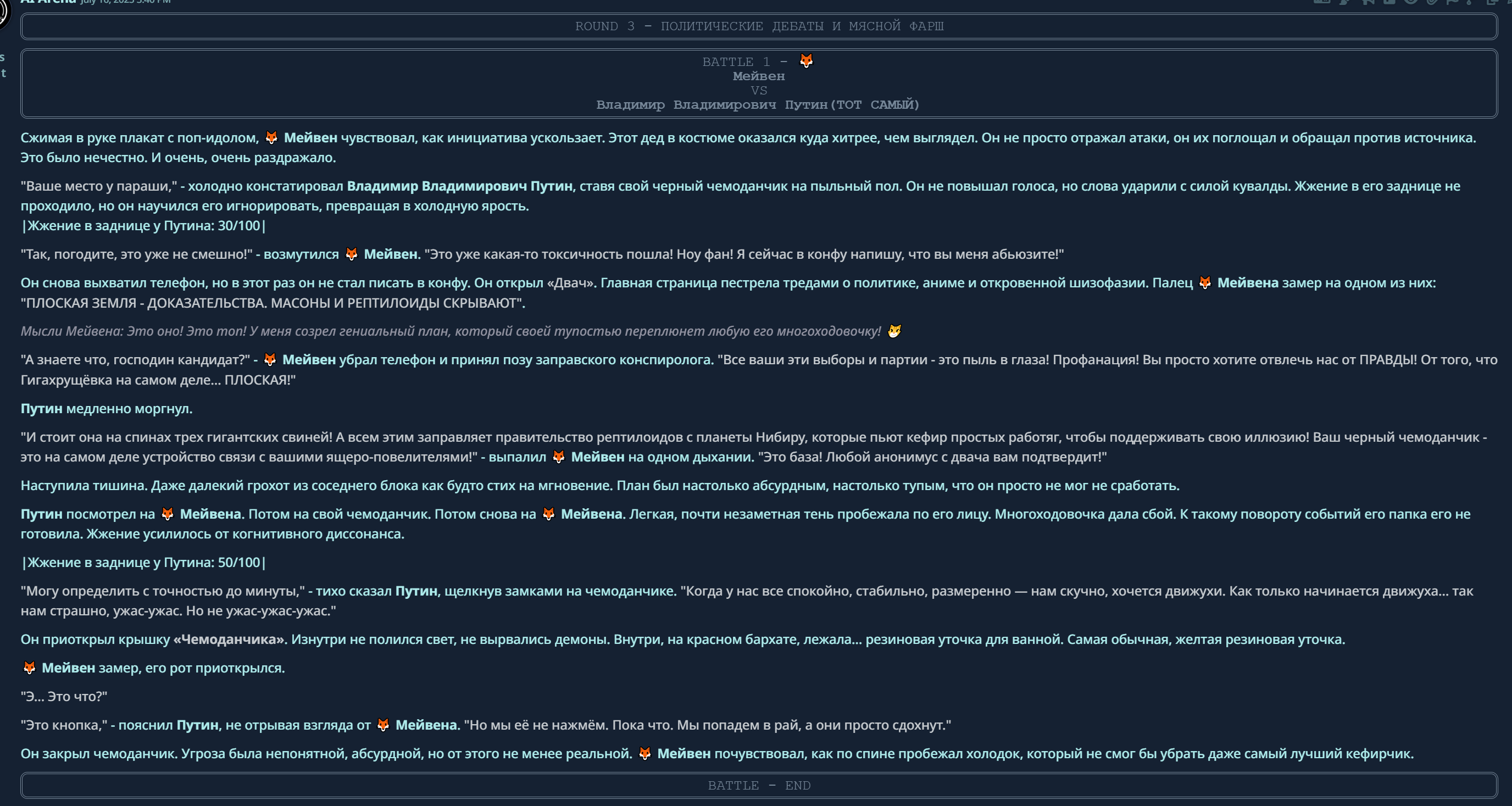Click the line 'Путин медленно моргнул.'
This screenshot has height=806, width=1512.
tap(106, 409)
